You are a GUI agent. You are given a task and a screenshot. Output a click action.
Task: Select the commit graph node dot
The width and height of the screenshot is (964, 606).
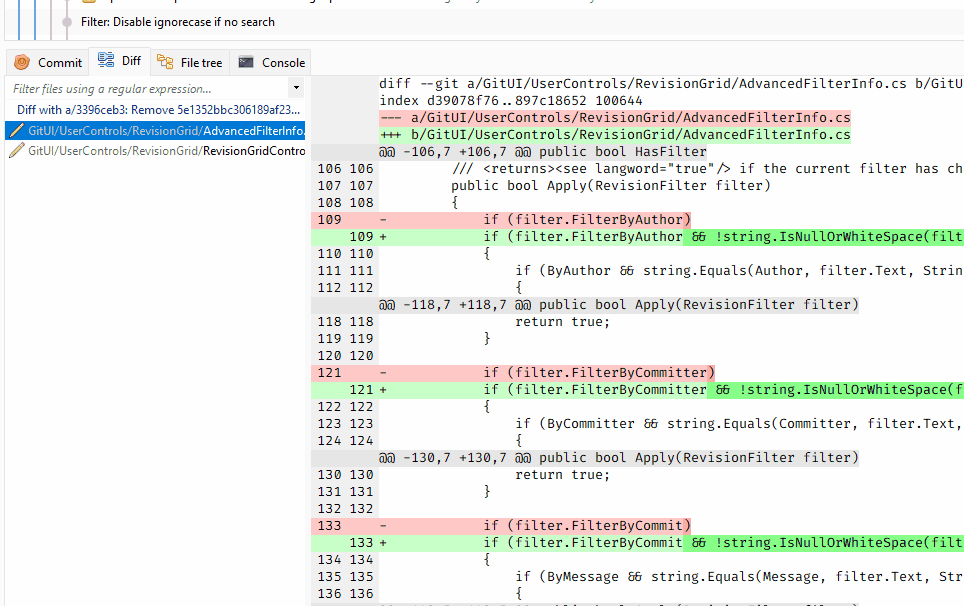[65, 21]
